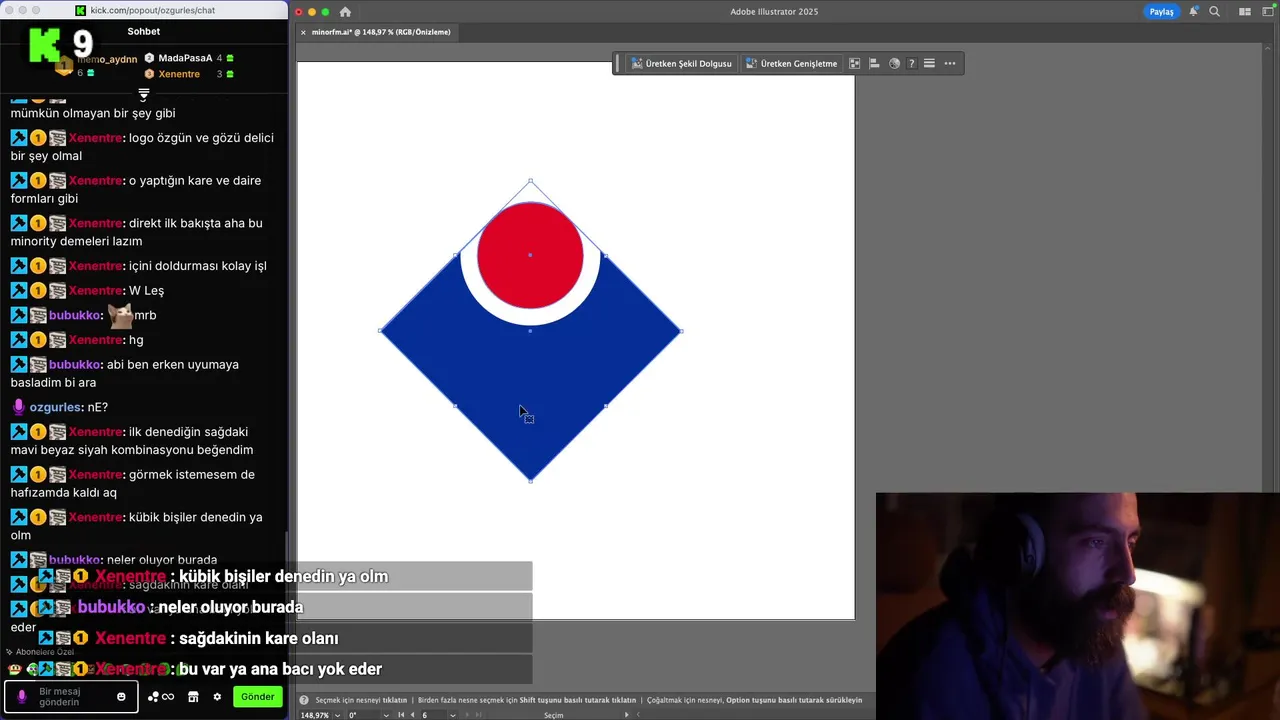Click the Seçim status bar play arrow

point(627,715)
